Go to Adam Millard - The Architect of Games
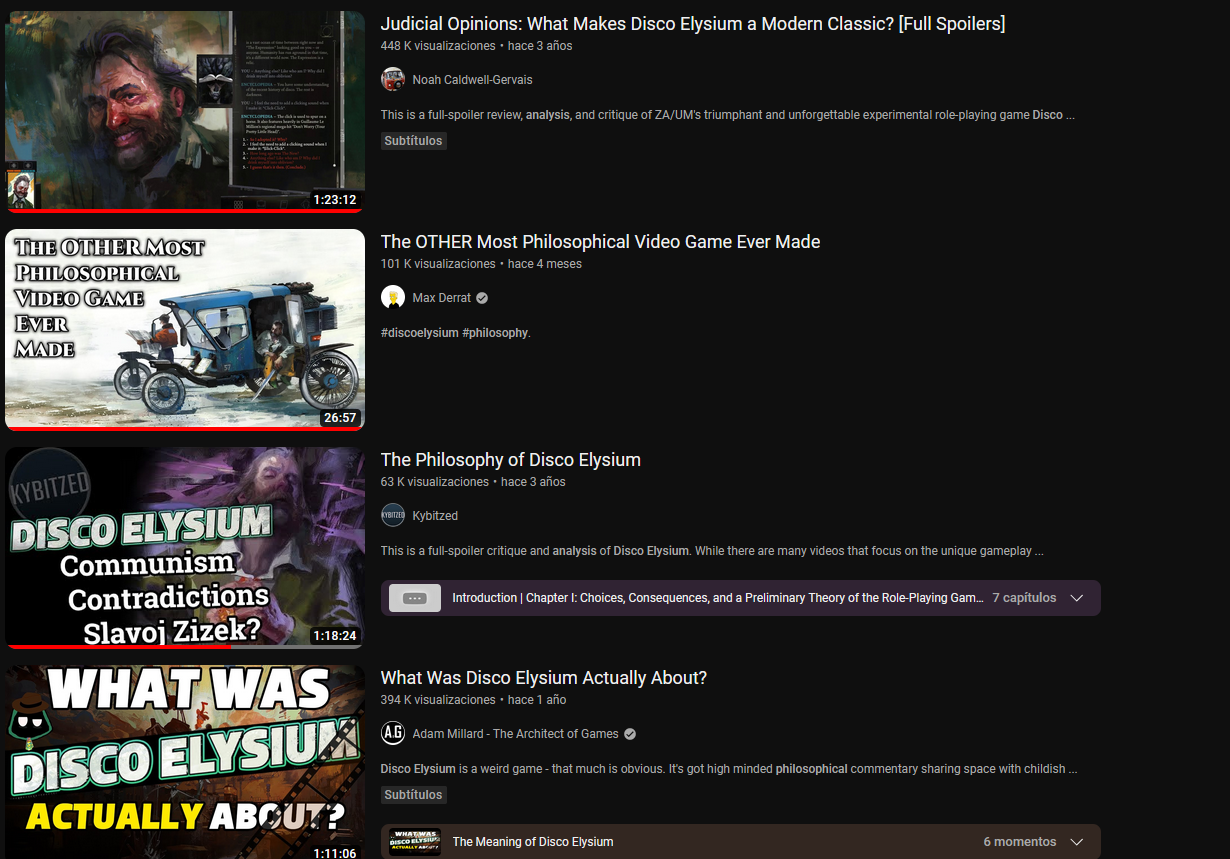This screenshot has height=859, width=1230. 516,734
